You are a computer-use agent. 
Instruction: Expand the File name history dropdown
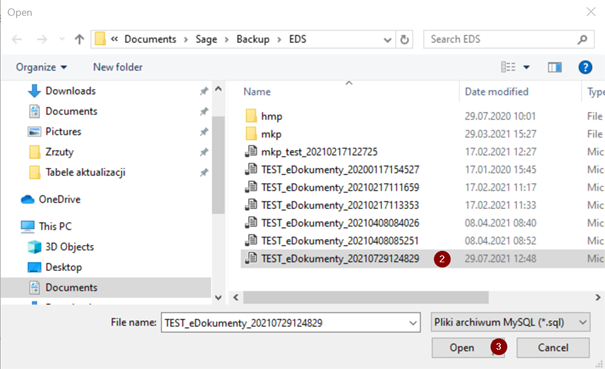point(413,323)
